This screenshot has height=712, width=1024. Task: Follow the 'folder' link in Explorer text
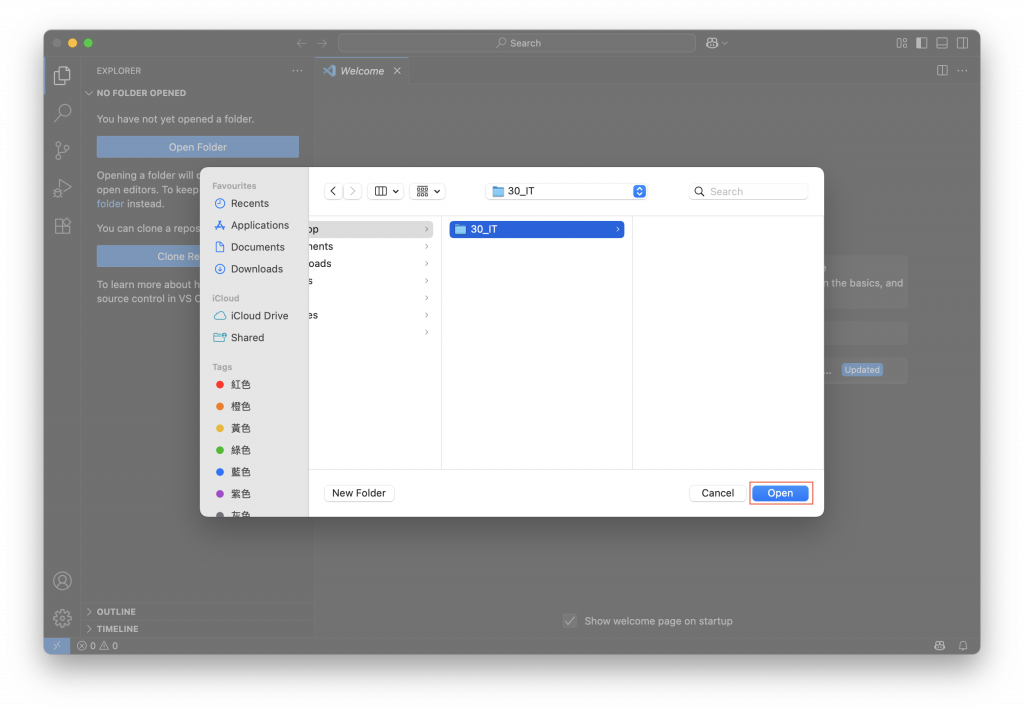coord(110,204)
